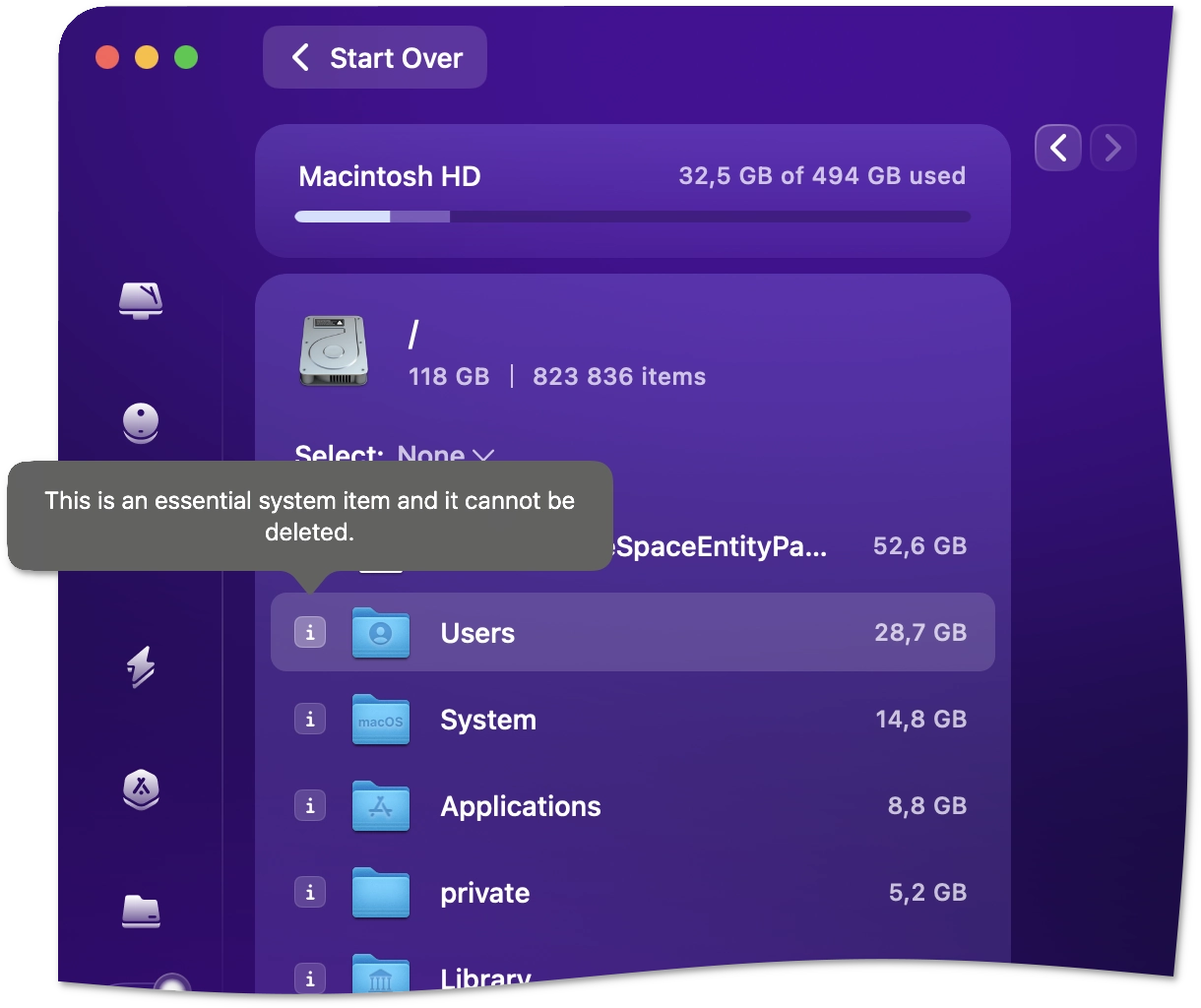Click the "Users" folder name
The image size is (1201, 1008).
click(x=477, y=633)
